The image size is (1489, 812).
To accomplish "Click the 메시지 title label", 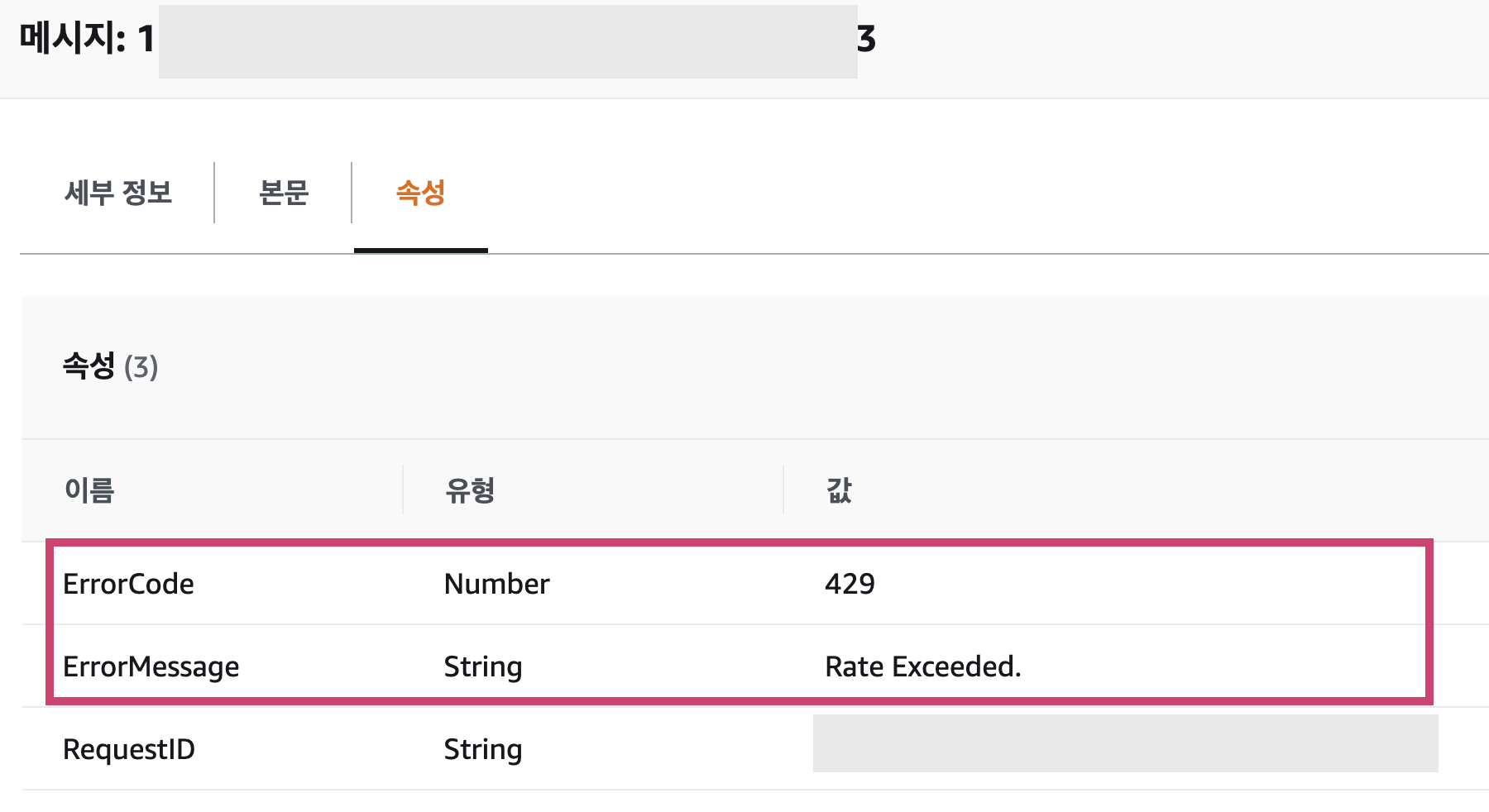I will 72,39.
